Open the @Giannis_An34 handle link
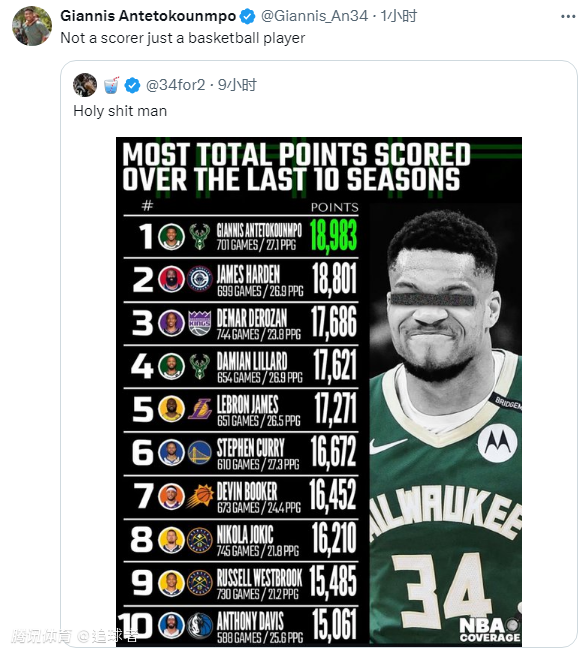This screenshot has height=653, width=587. [x=314, y=16]
